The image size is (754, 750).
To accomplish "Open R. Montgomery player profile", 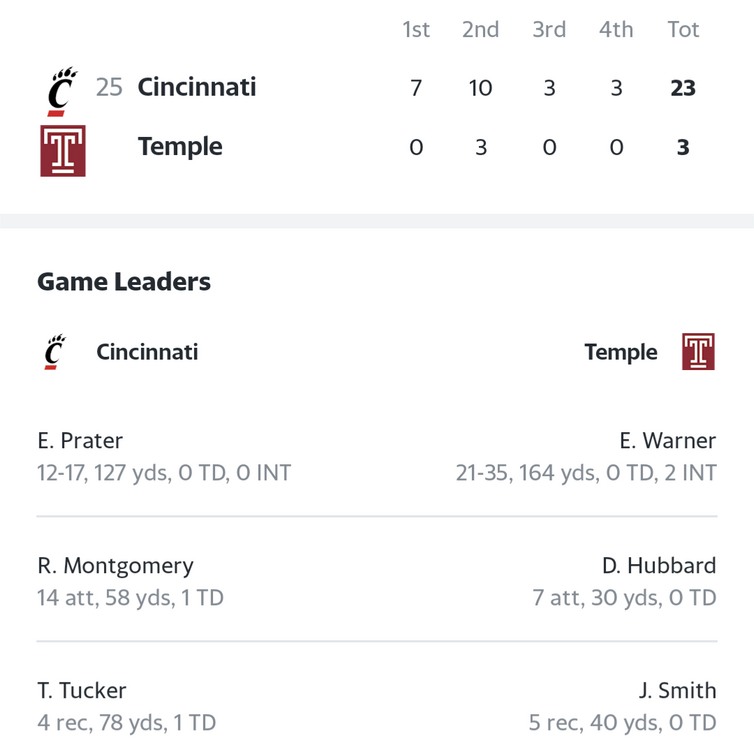I will coord(115,566).
